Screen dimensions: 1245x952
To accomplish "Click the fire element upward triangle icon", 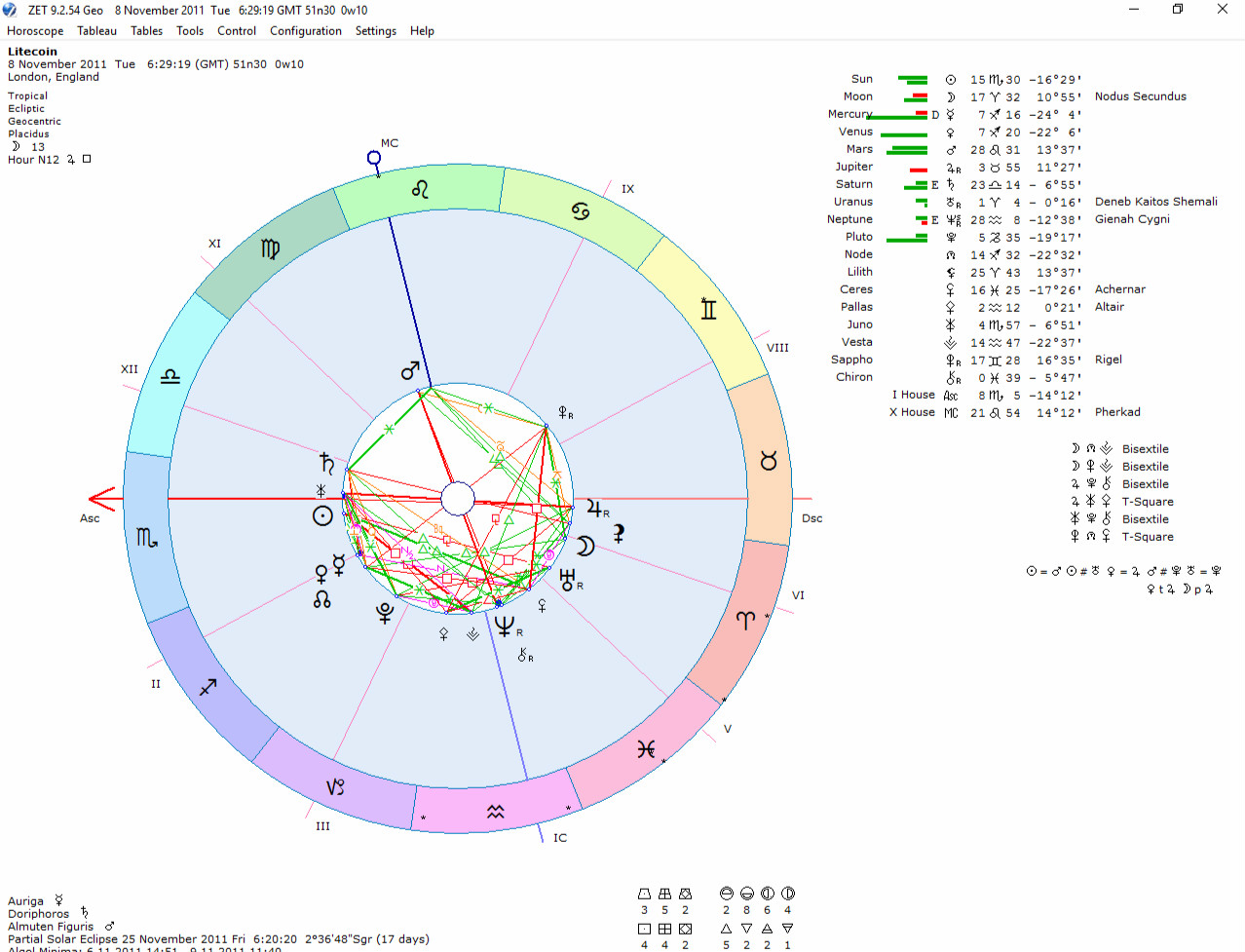I will click(726, 929).
